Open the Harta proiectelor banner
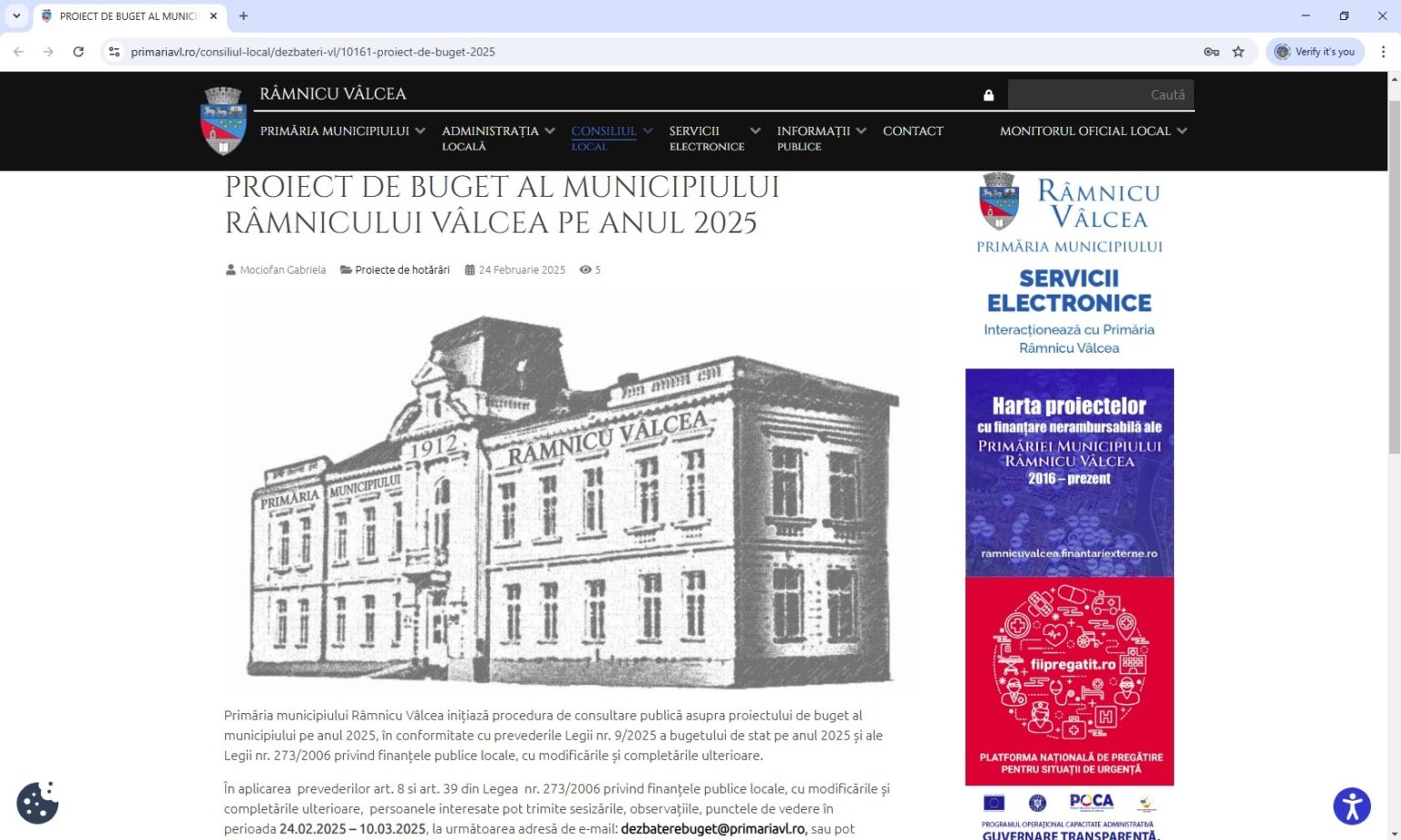The height and width of the screenshot is (840, 1401). click(1069, 472)
